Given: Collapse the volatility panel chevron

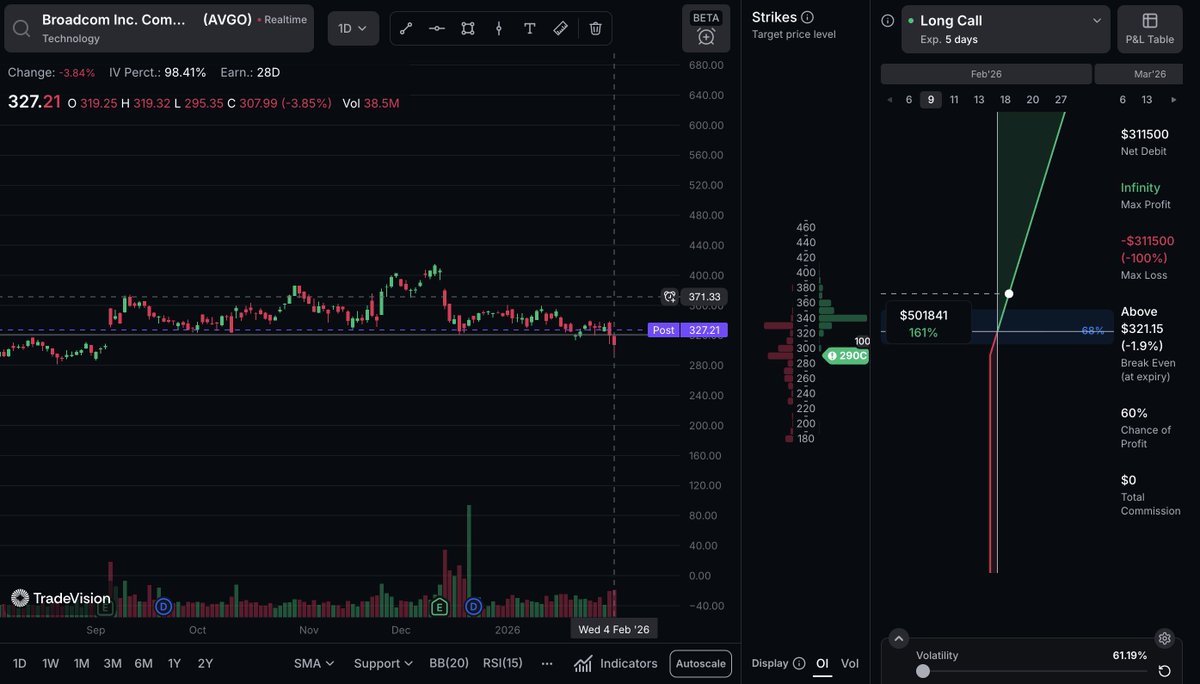Looking at the screenshot, I should coord(898,638).
